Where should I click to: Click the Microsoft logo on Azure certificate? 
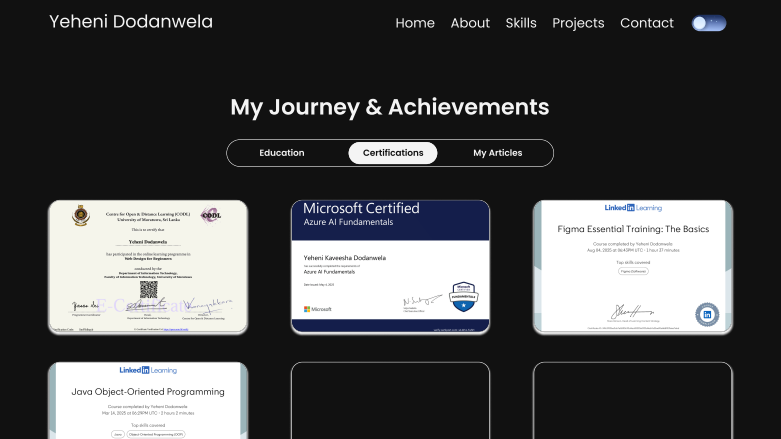[x=318, y=309]
